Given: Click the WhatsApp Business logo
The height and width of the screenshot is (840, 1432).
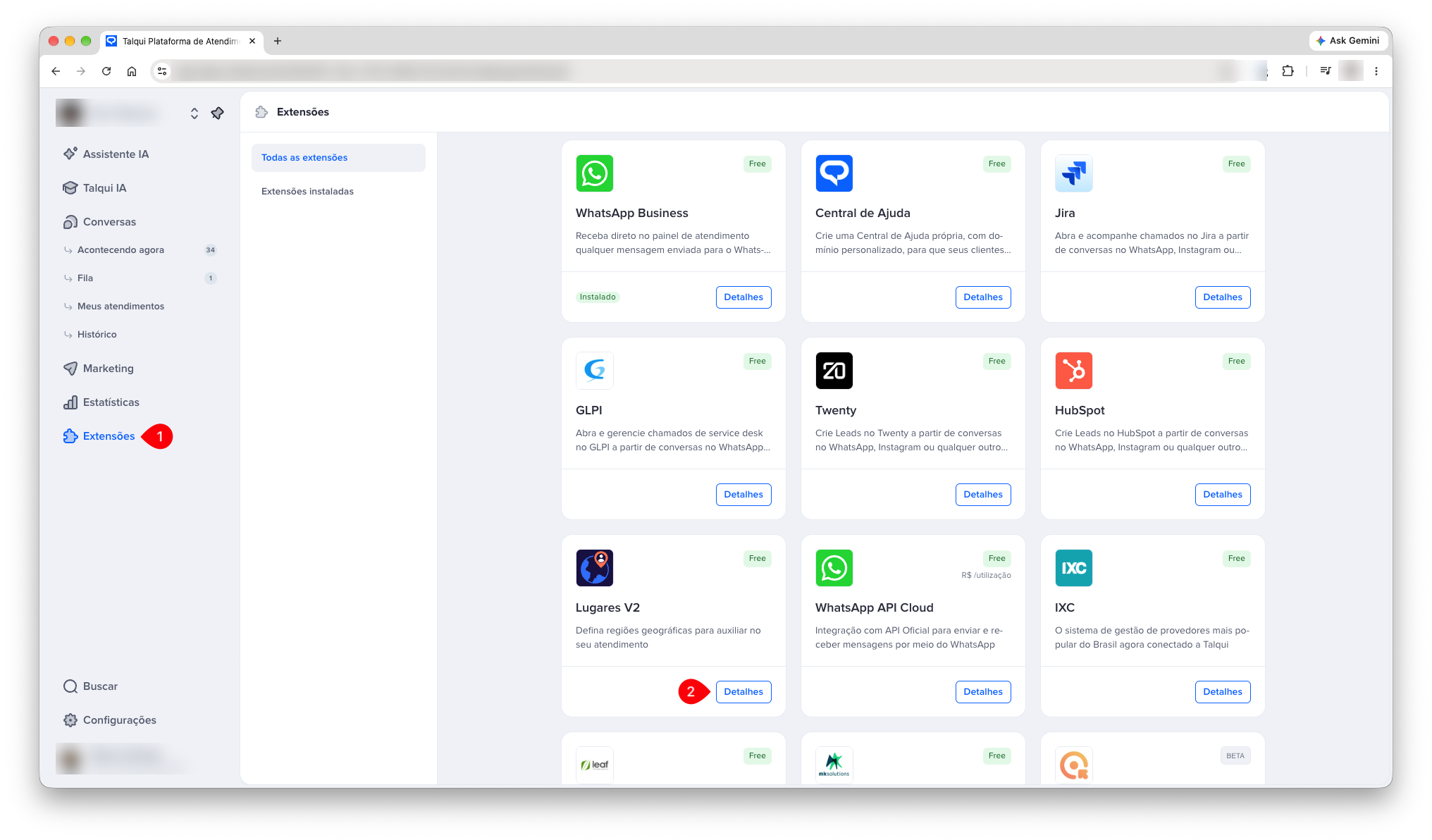Looking at the screenshot, I should (595, 173).
